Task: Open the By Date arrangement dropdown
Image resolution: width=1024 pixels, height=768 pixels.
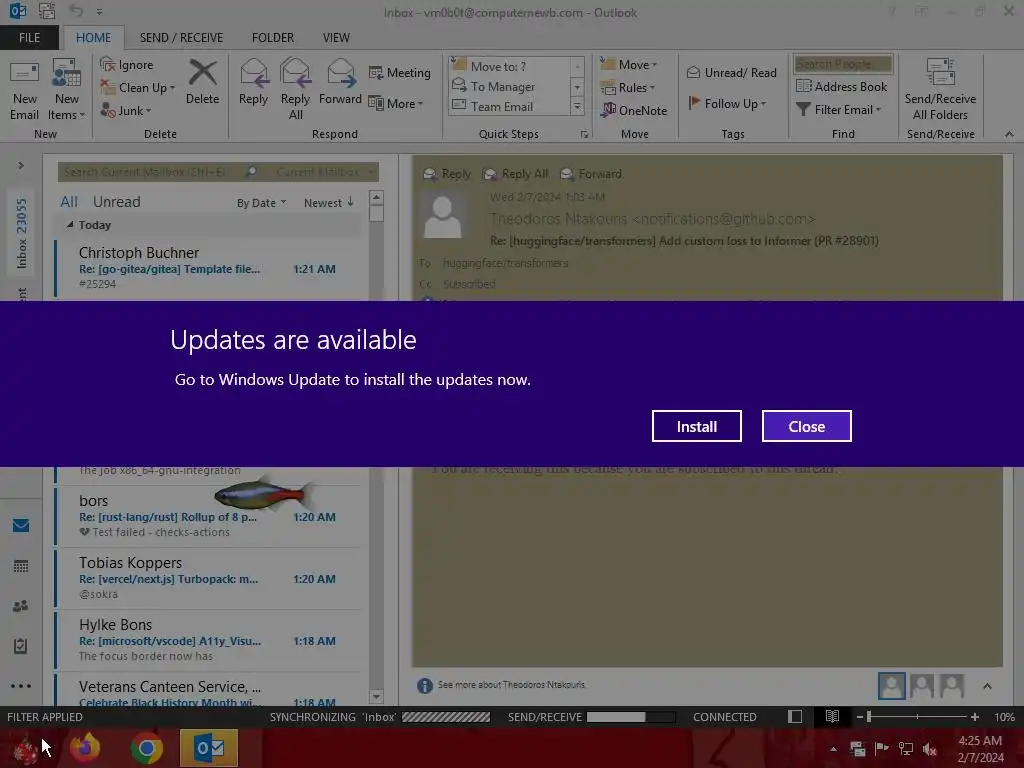Action: tap(261, 203)
